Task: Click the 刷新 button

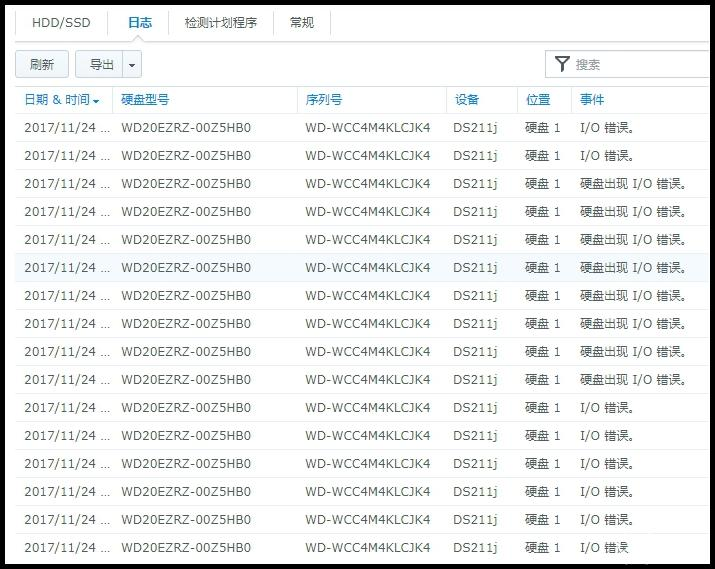Action: pyautogui.click(x=42, y=64)
